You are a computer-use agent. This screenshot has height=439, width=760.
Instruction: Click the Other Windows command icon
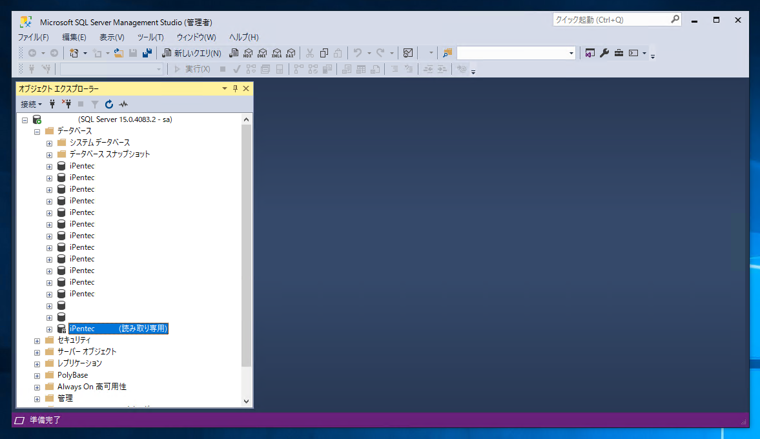pyautogui.click(x=633, y=53)
